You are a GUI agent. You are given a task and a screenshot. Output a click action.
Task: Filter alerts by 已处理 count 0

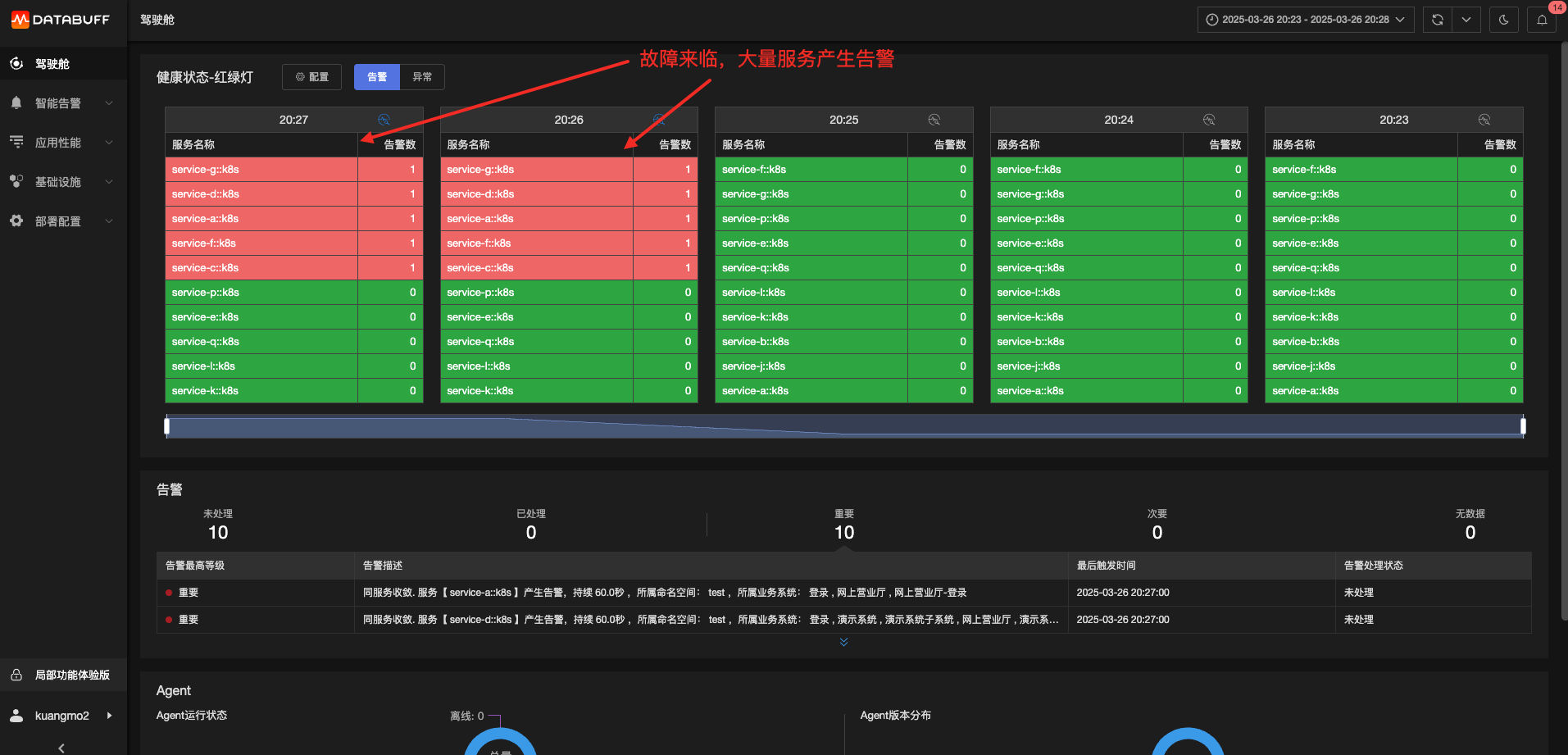tap(531, 525)
